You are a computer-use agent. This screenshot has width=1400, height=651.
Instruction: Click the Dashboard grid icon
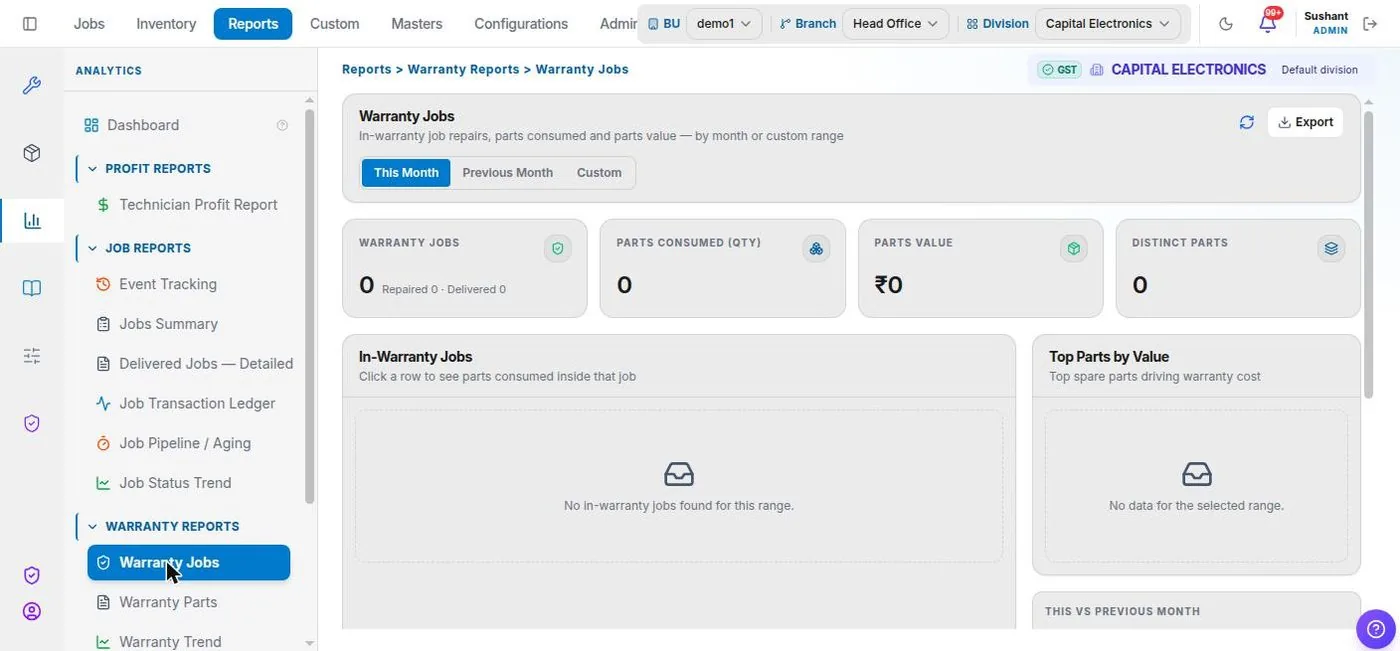91,125
